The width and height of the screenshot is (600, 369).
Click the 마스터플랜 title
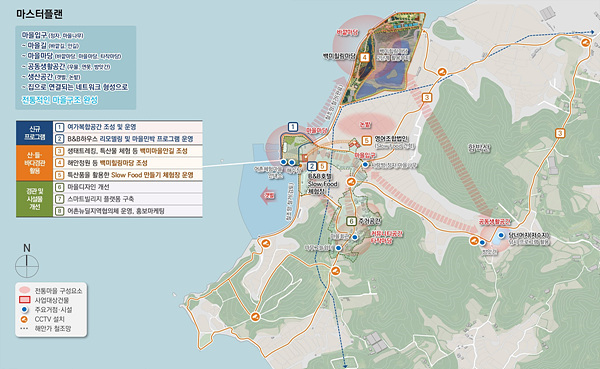coord(39,14)
